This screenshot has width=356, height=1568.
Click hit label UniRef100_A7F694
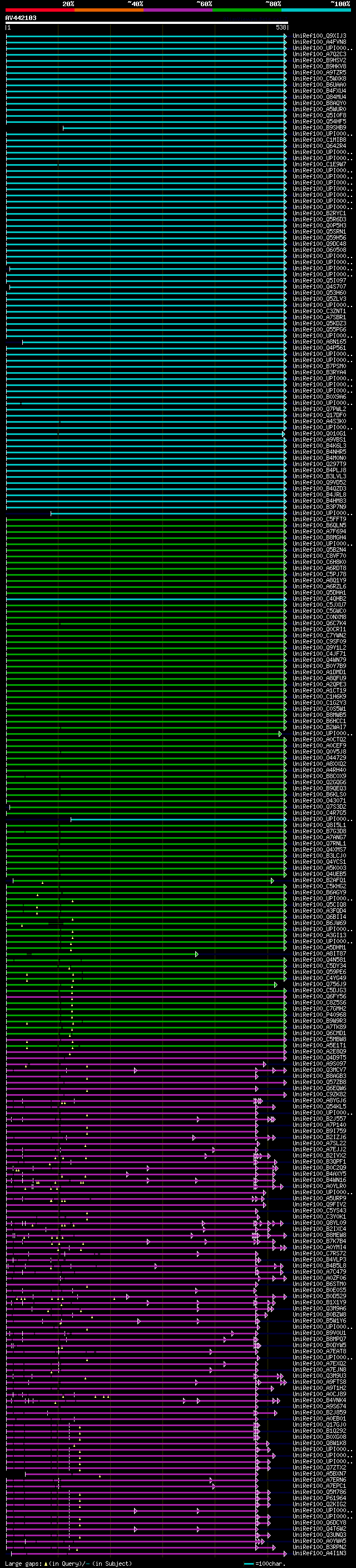[319, 531]
